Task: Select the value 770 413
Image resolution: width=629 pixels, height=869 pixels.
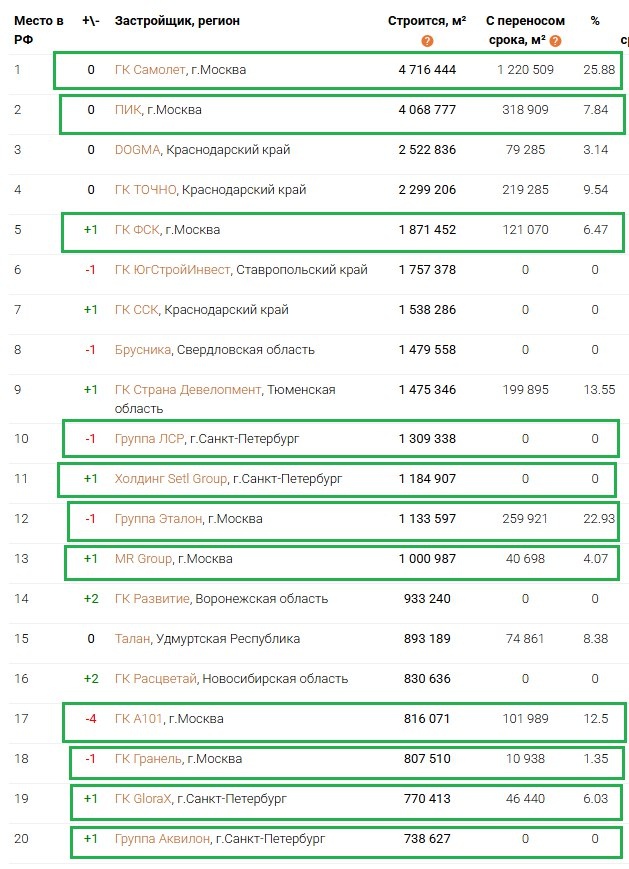Action: pos(427,799)
